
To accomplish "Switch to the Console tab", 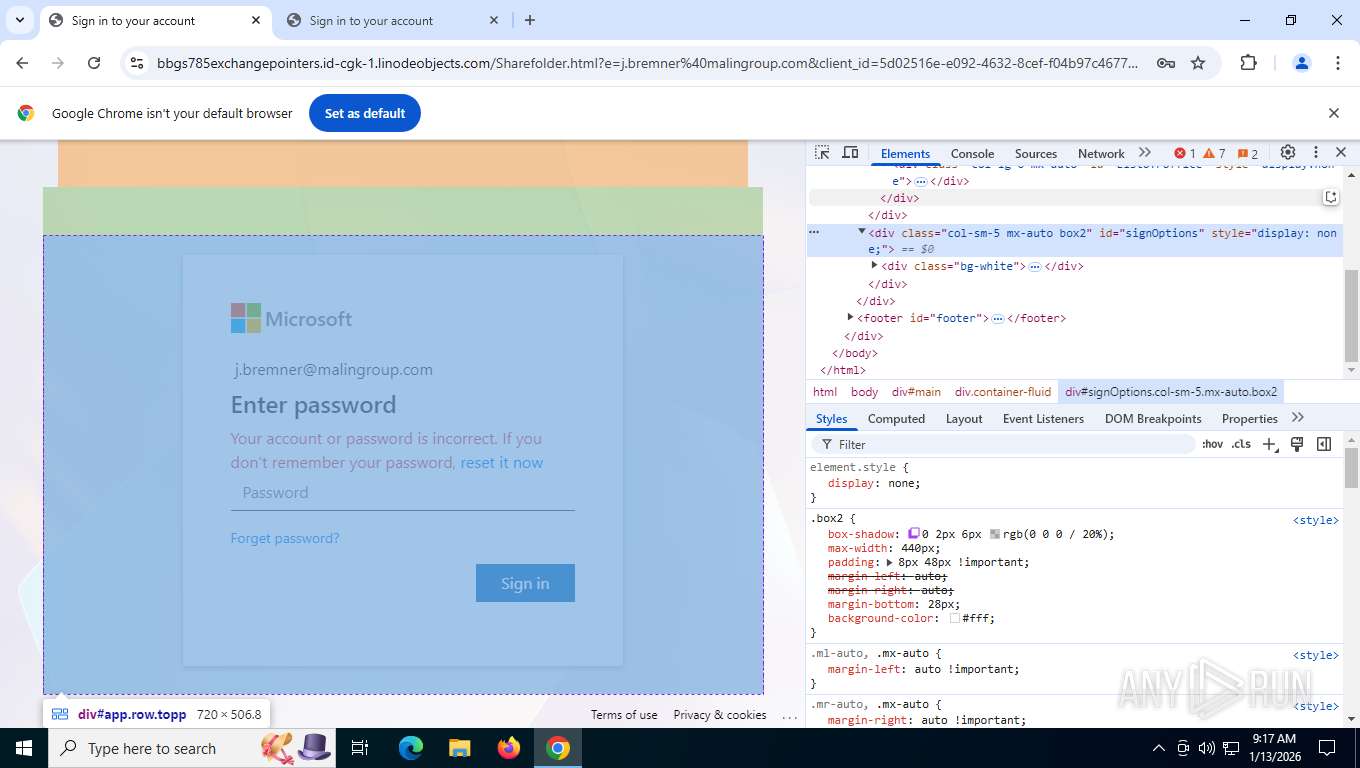I will [x=972, y=153].
